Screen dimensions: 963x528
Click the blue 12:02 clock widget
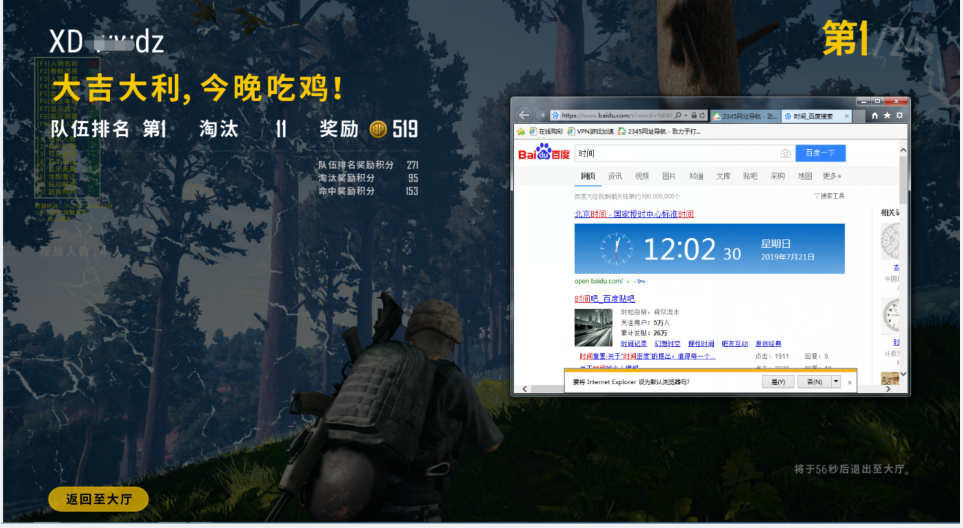[x=709, y=249]
